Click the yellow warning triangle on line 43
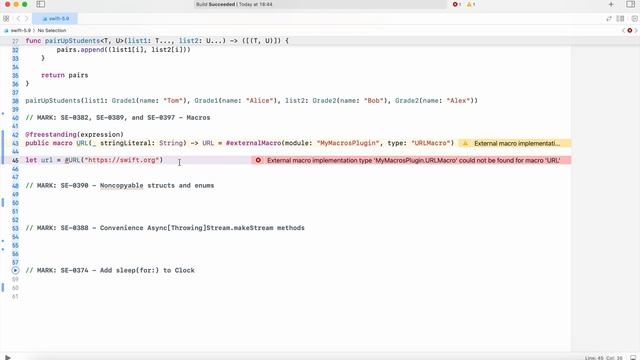The width and height of the screenshot is (640, 360). (x=465, y=143)
